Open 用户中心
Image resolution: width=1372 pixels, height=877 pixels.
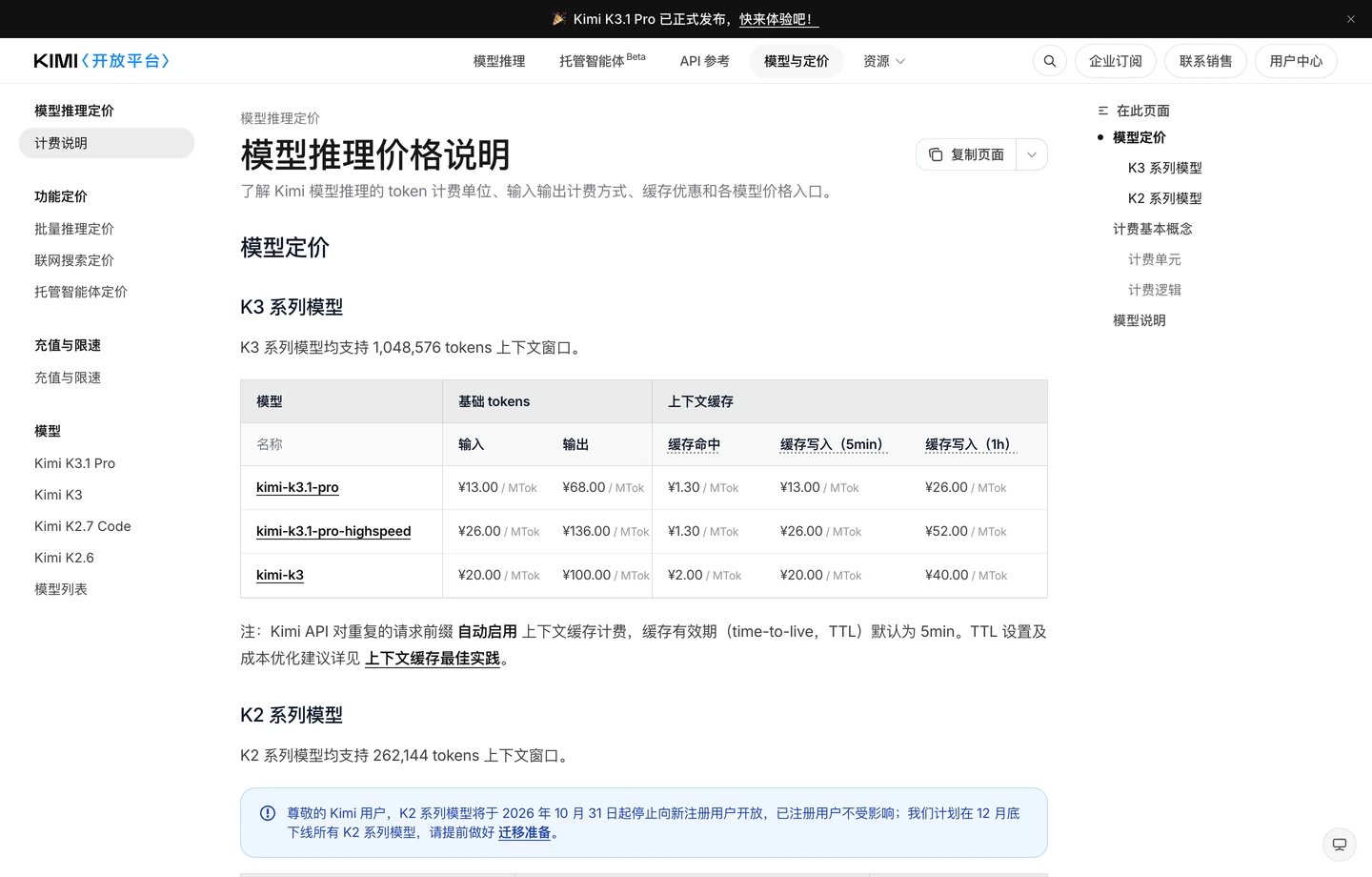tap(1296, 61)
